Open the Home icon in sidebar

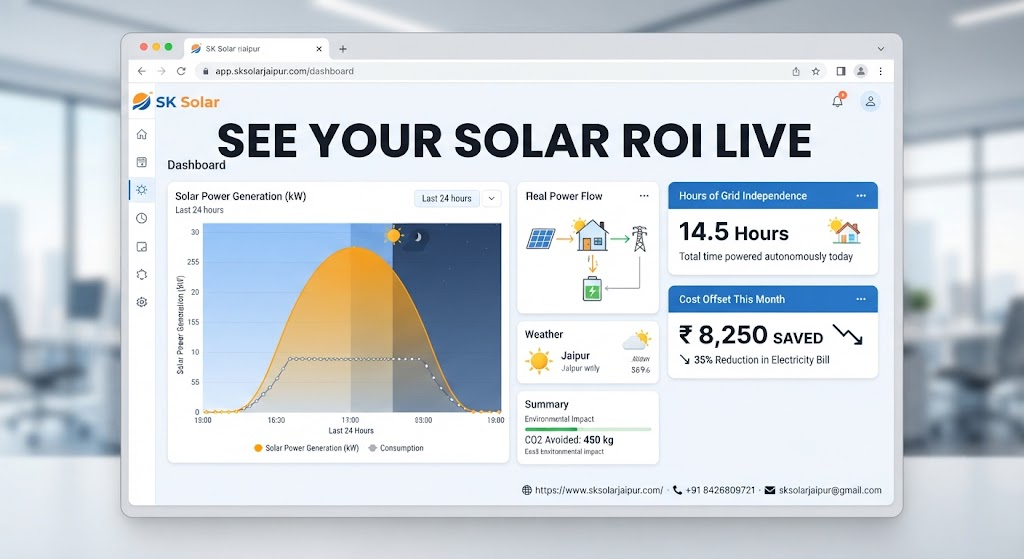tap(142, 135)
